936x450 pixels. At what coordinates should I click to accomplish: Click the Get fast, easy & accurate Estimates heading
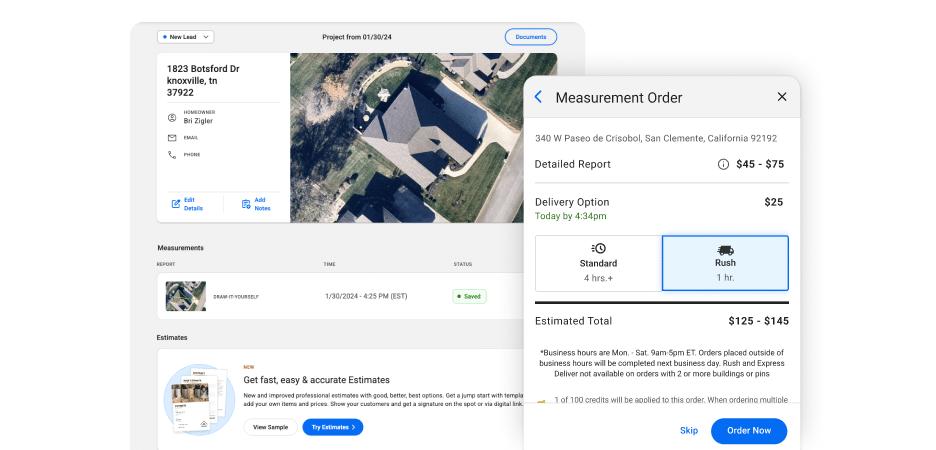tap(316, 380)
